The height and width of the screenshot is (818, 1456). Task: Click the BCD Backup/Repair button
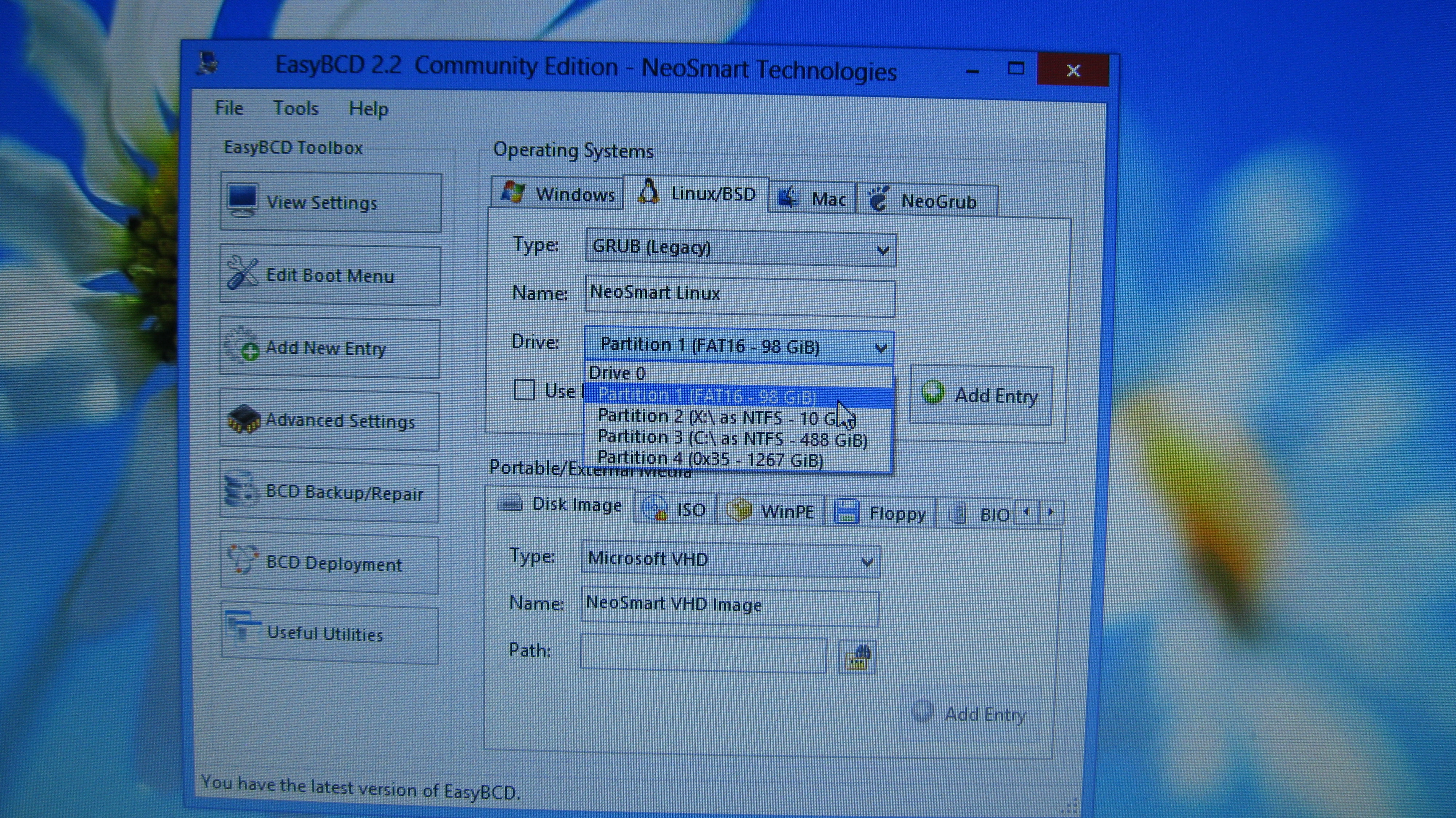click(329, 492)
